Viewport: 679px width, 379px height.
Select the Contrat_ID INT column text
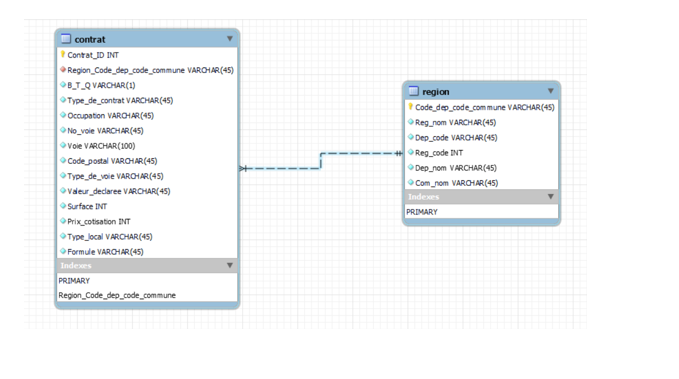coord(93,55)
